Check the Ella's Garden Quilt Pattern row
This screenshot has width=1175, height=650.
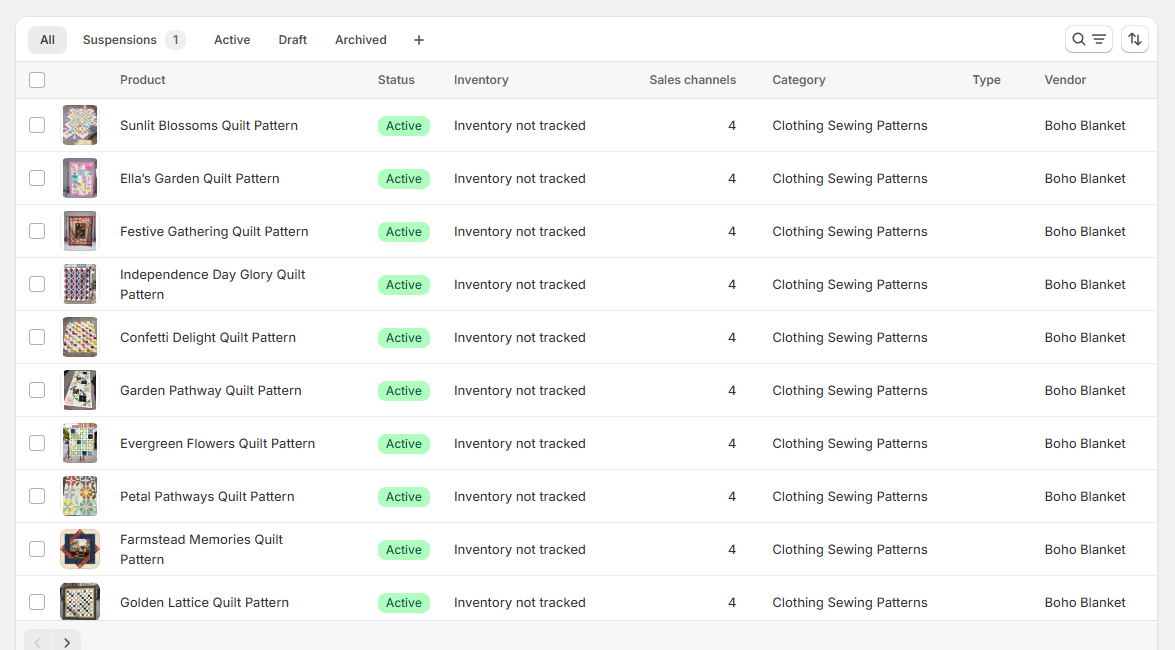pos(37,178)
